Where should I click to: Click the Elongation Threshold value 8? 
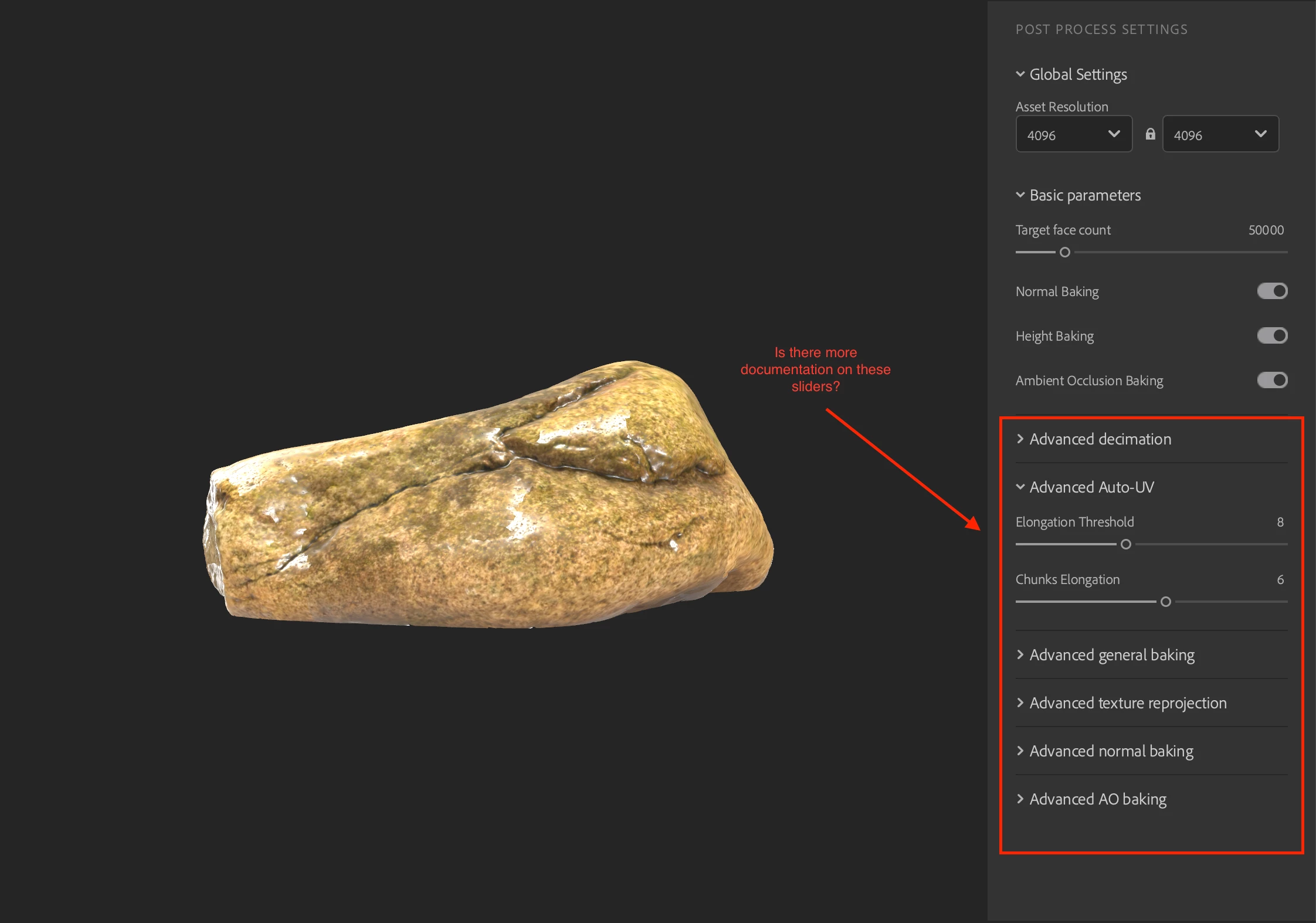[1280, 522]
